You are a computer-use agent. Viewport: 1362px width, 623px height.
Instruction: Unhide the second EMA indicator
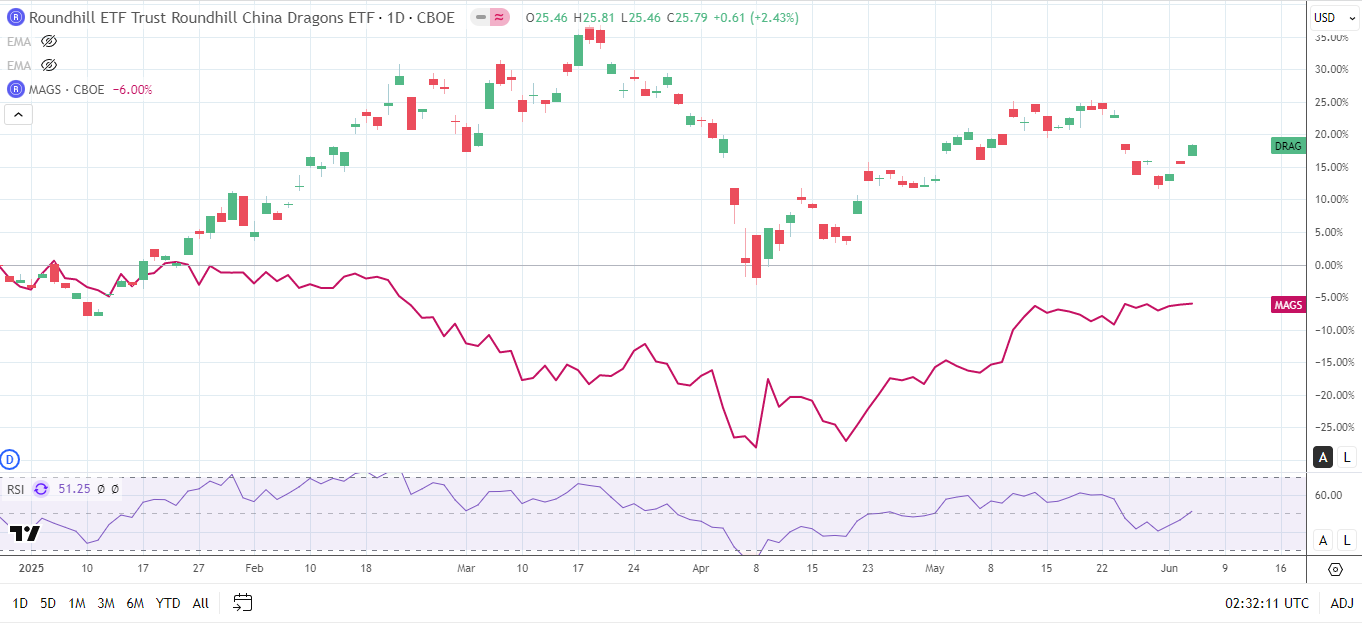pos(49,65)
